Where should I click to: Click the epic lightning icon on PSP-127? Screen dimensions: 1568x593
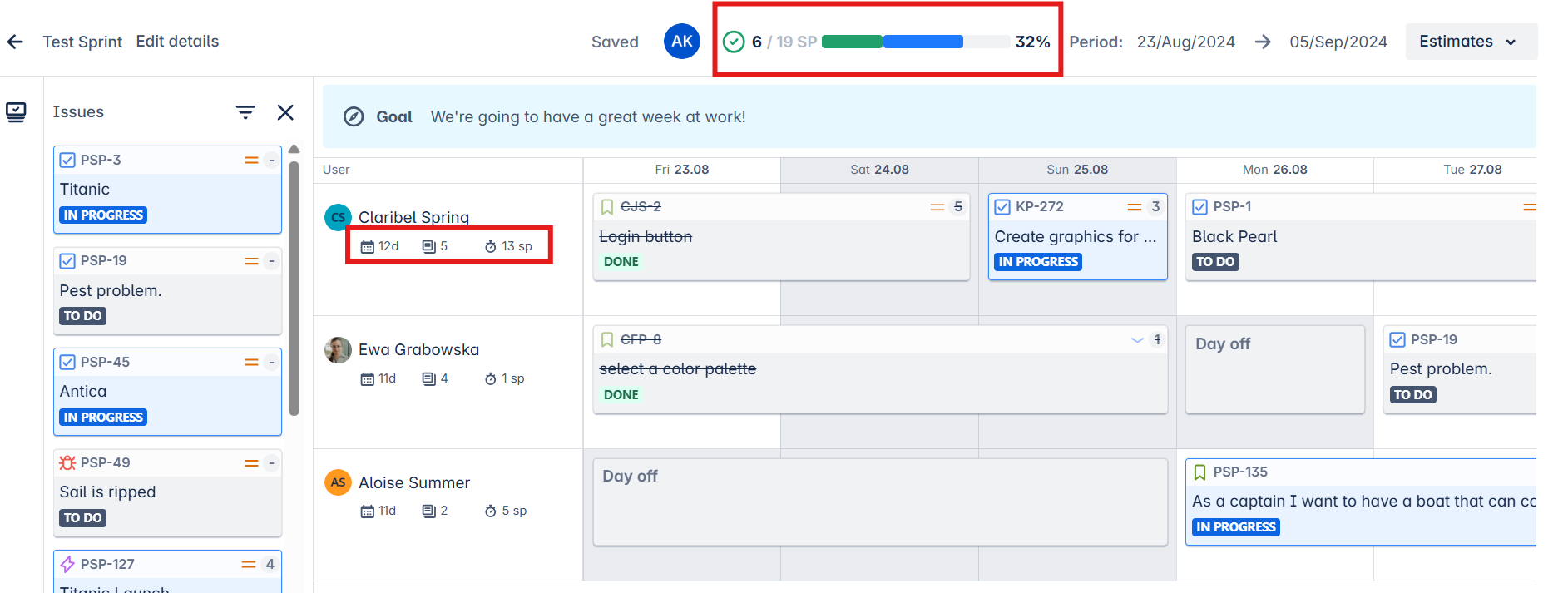67,564
